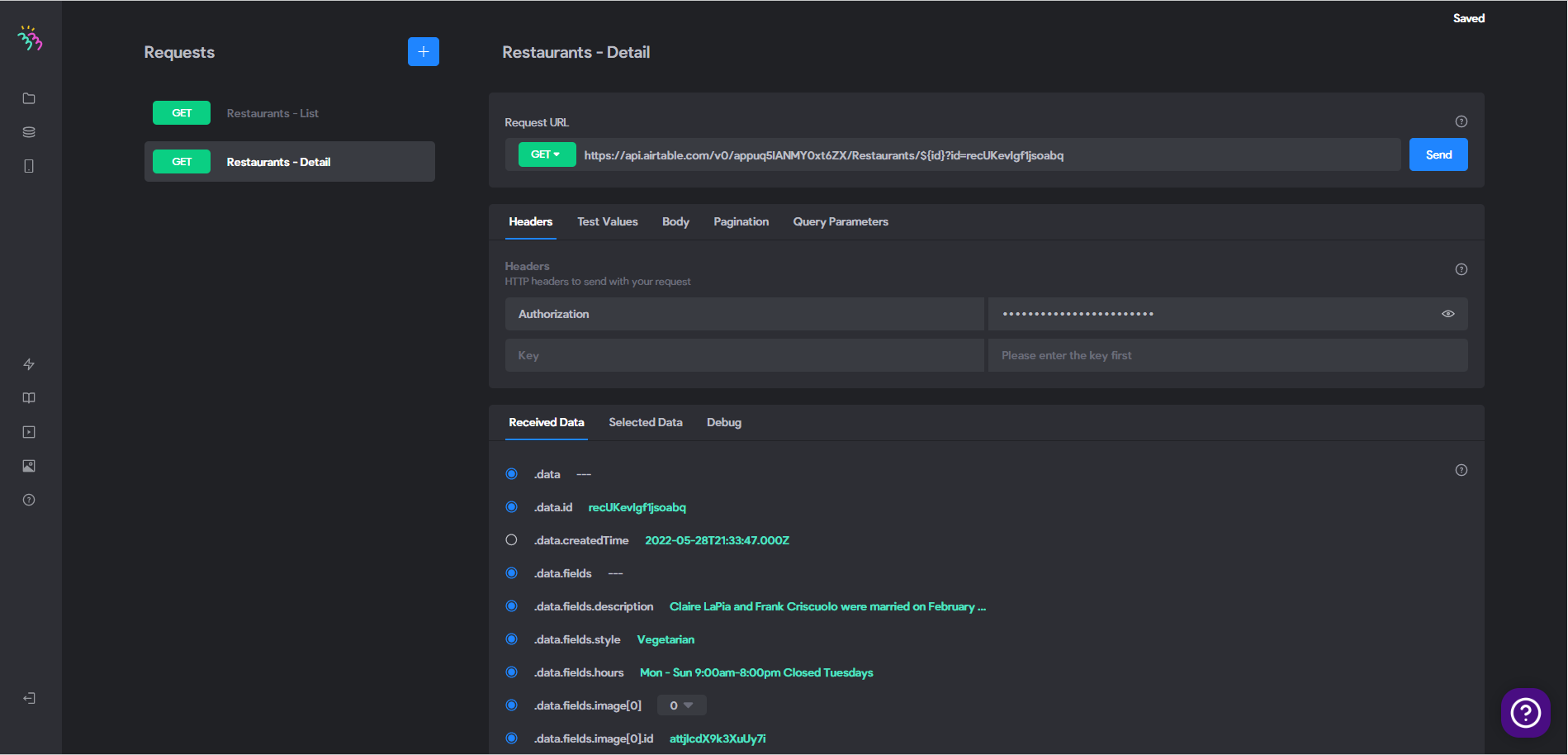Toggle the .data.fields.style radio button

click(x=512, y=639)
